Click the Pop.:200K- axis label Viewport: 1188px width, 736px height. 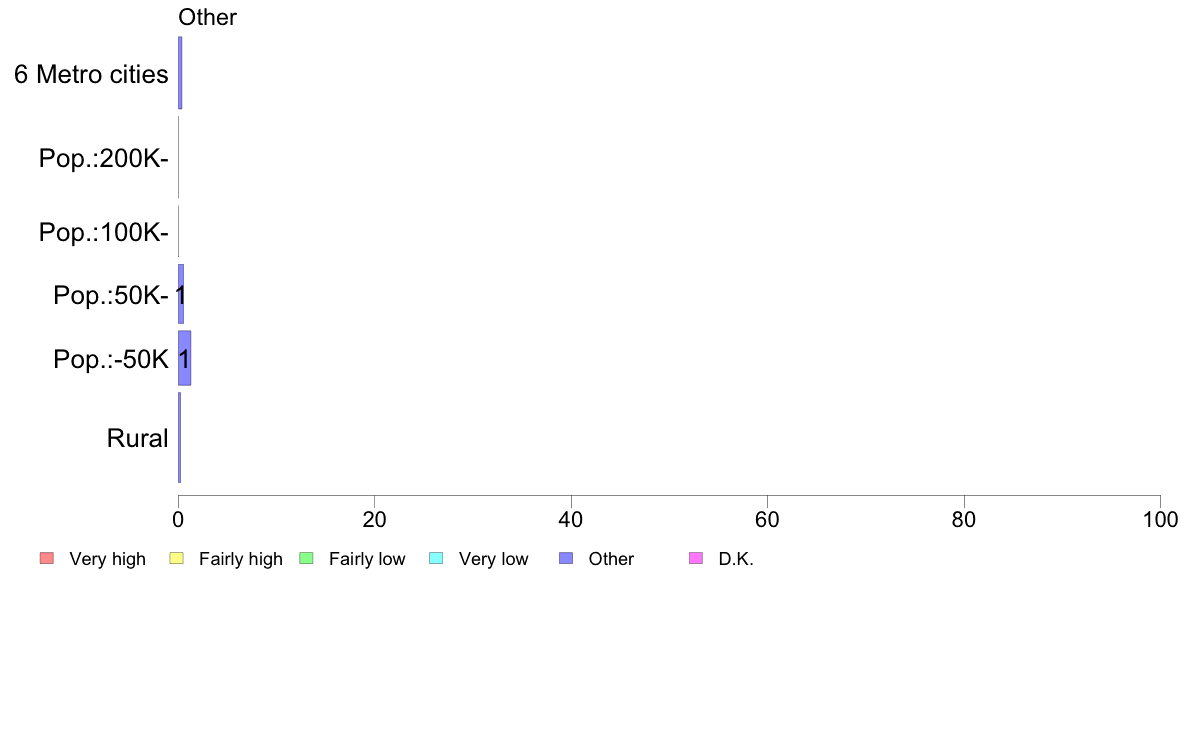coord(104,158)
